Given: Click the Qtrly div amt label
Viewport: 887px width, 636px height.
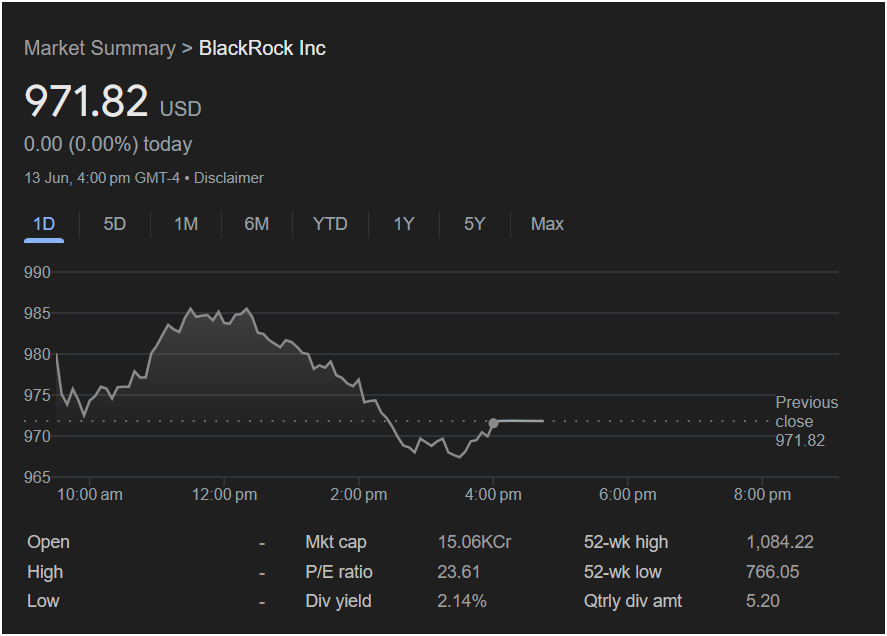Looking at the screenshot, I should [x=632, y=601].
